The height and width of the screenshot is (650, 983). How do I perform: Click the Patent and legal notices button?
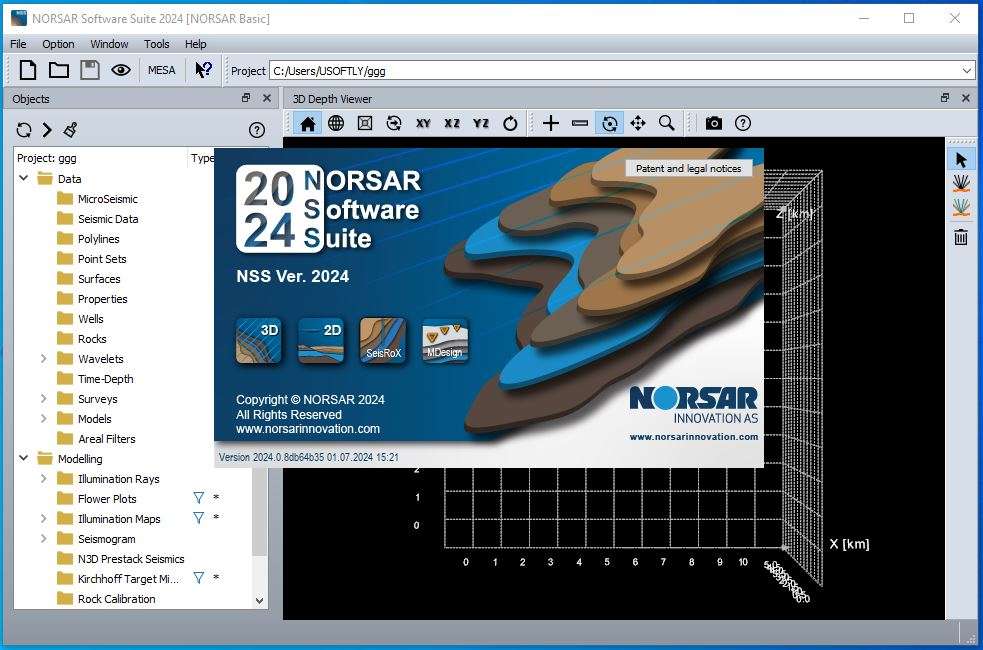point(688,169)
